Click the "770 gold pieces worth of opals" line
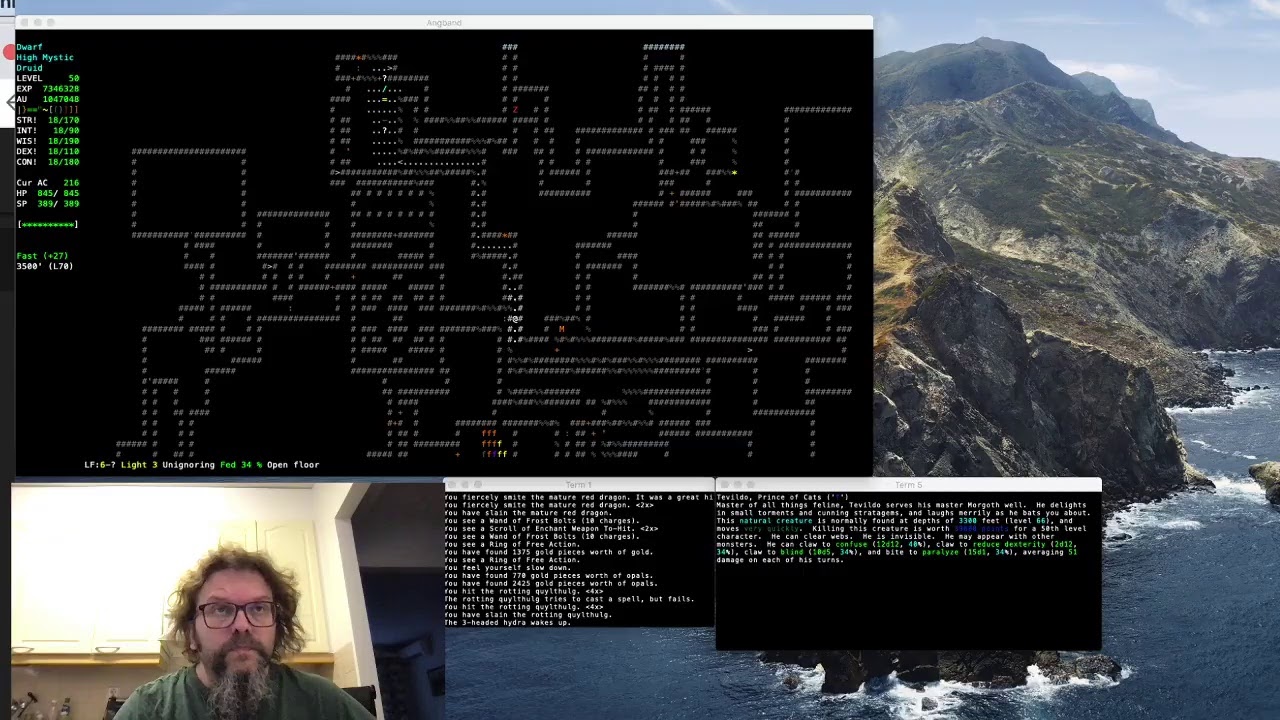This screenshot has height=720, width=1280. click(548, 576)
